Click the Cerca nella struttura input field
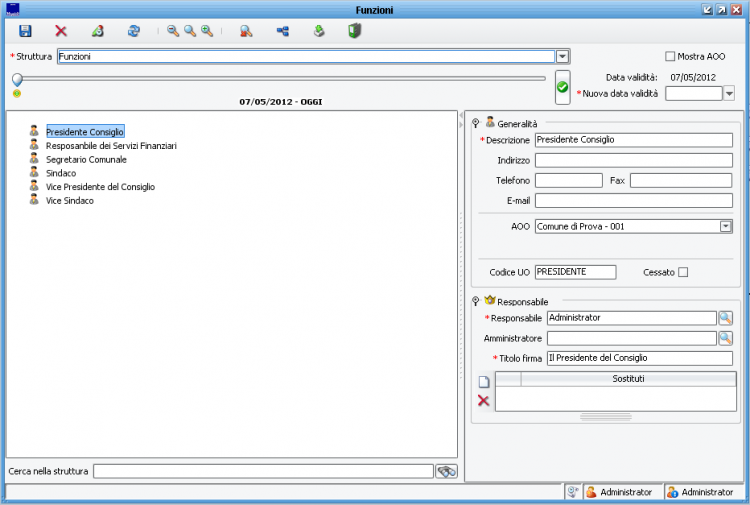The image size is (750, 505). point(263,471)
